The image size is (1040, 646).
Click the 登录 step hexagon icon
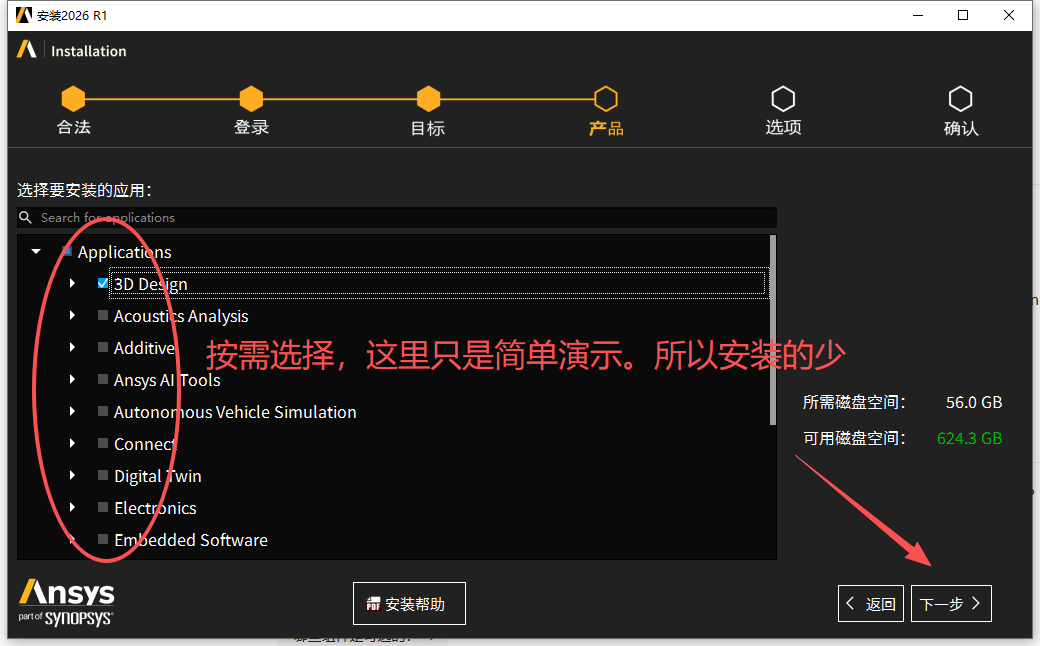(251, 98)
